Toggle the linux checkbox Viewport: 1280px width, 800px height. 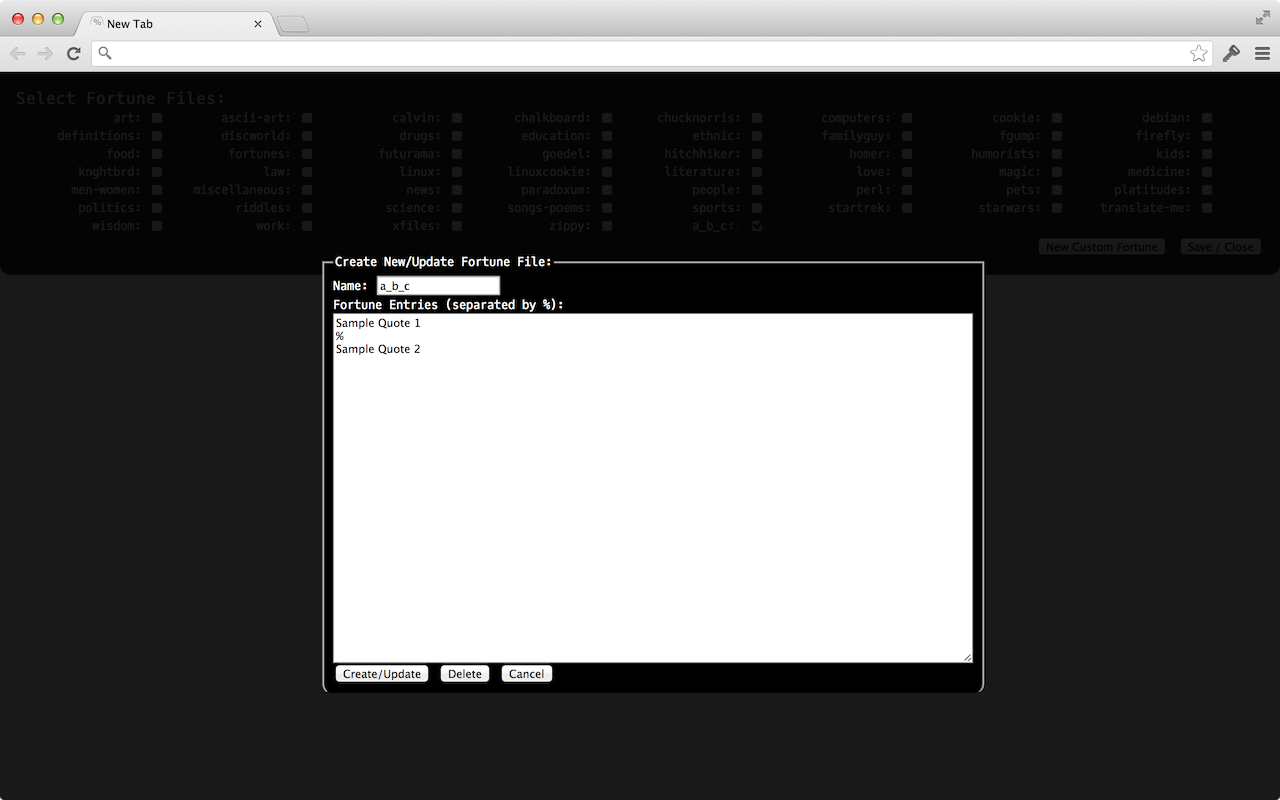457,172
